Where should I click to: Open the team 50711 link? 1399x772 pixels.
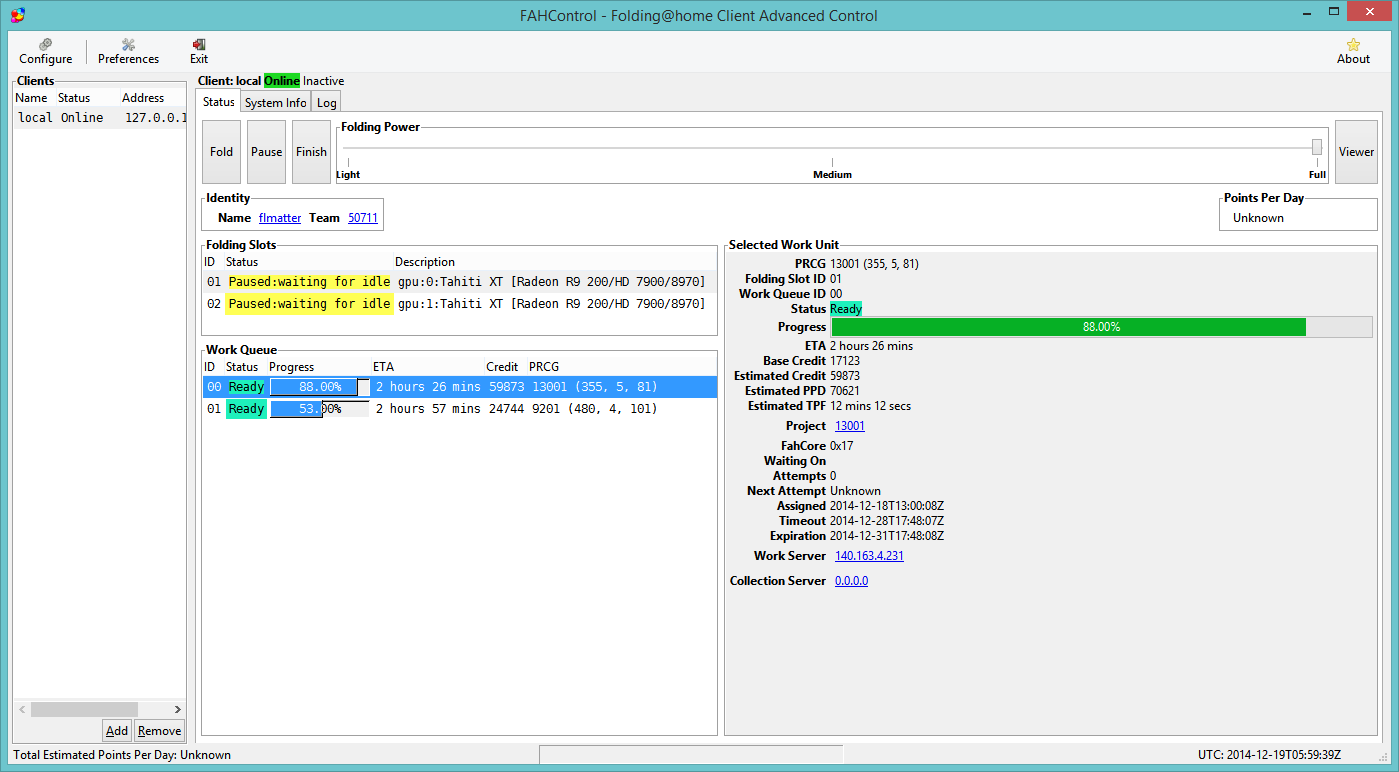(x=363, y=218)
